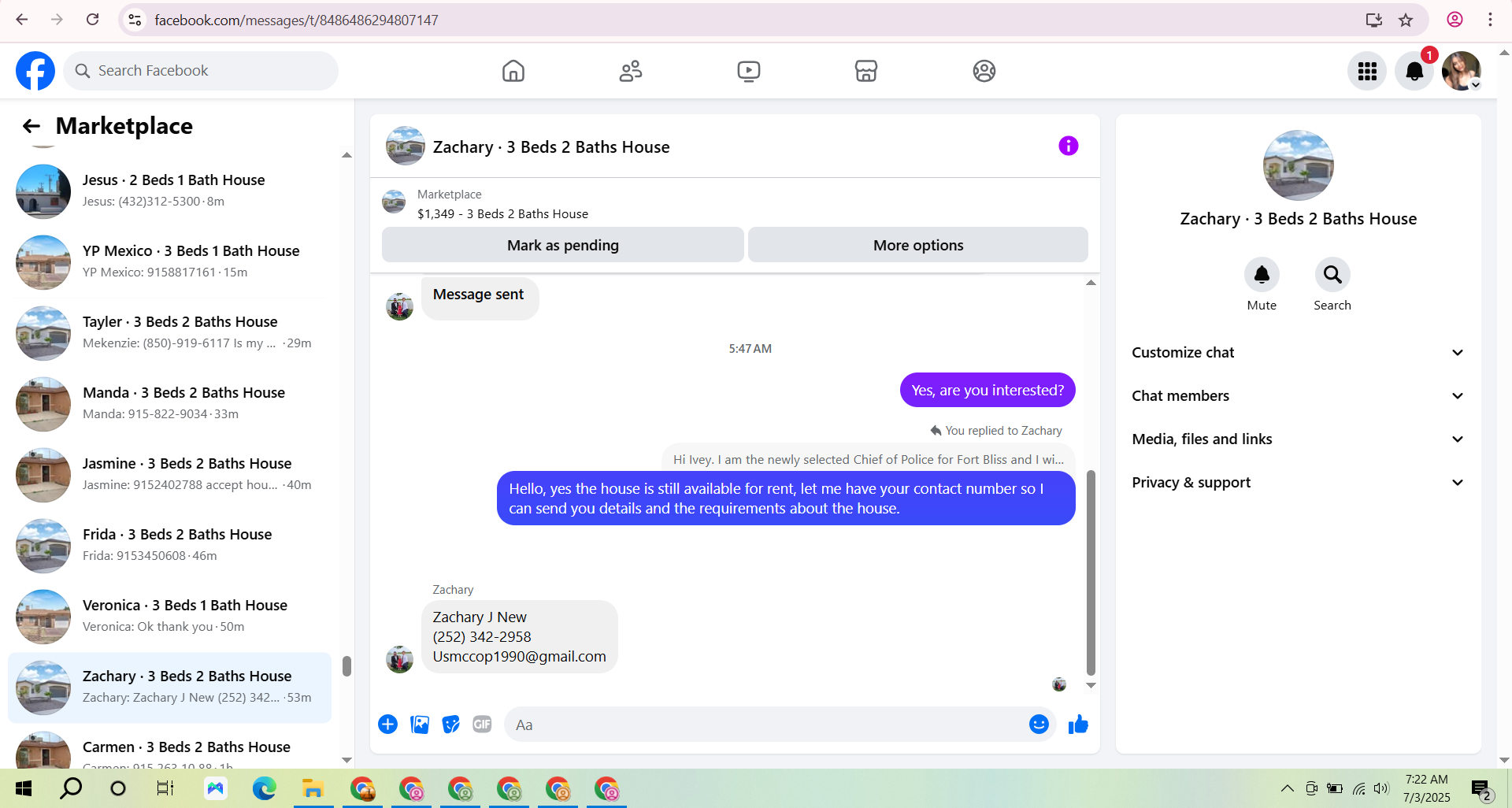The image size is (1512, 808).
Task: Open Frida · 3 Beds 2 Baths House chat
Action: (169, 546)
